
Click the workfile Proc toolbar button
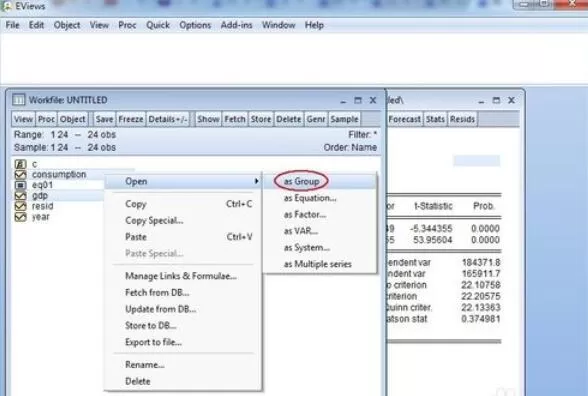(x=46, y=119)
